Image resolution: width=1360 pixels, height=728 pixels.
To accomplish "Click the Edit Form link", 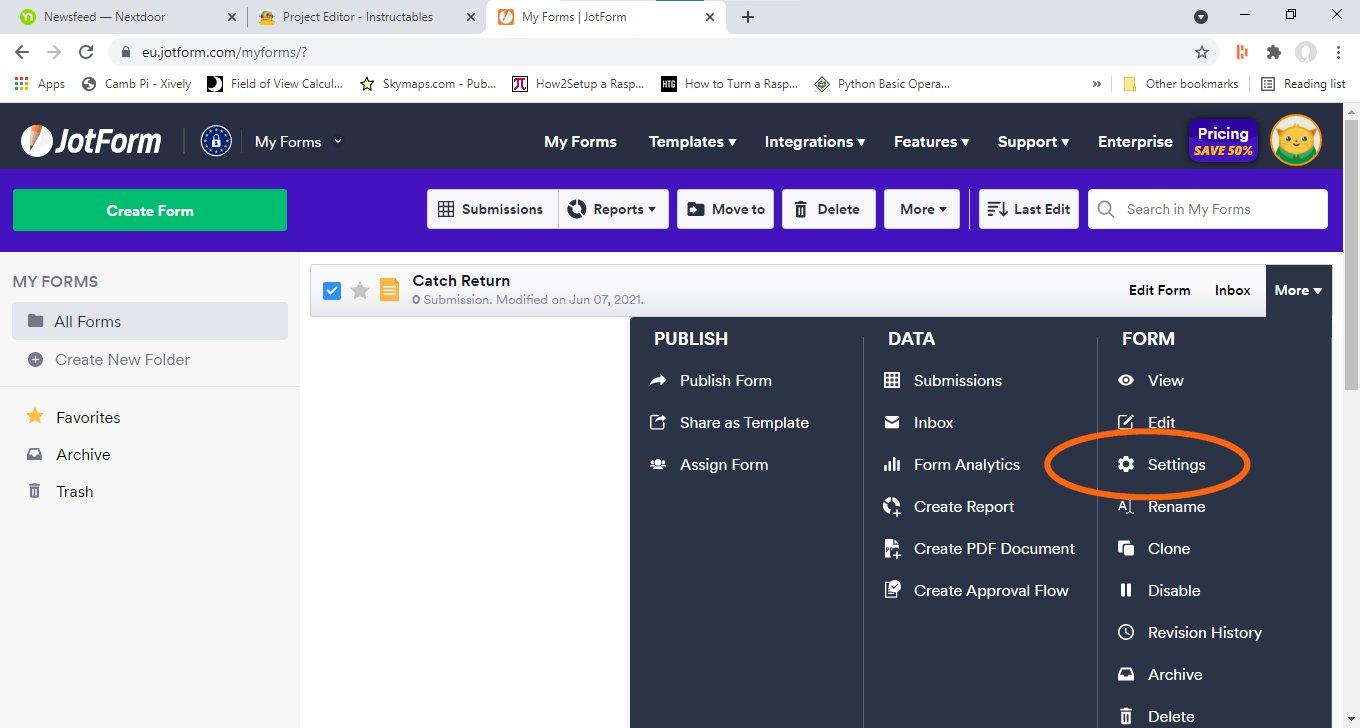I will click(1159, 290).
